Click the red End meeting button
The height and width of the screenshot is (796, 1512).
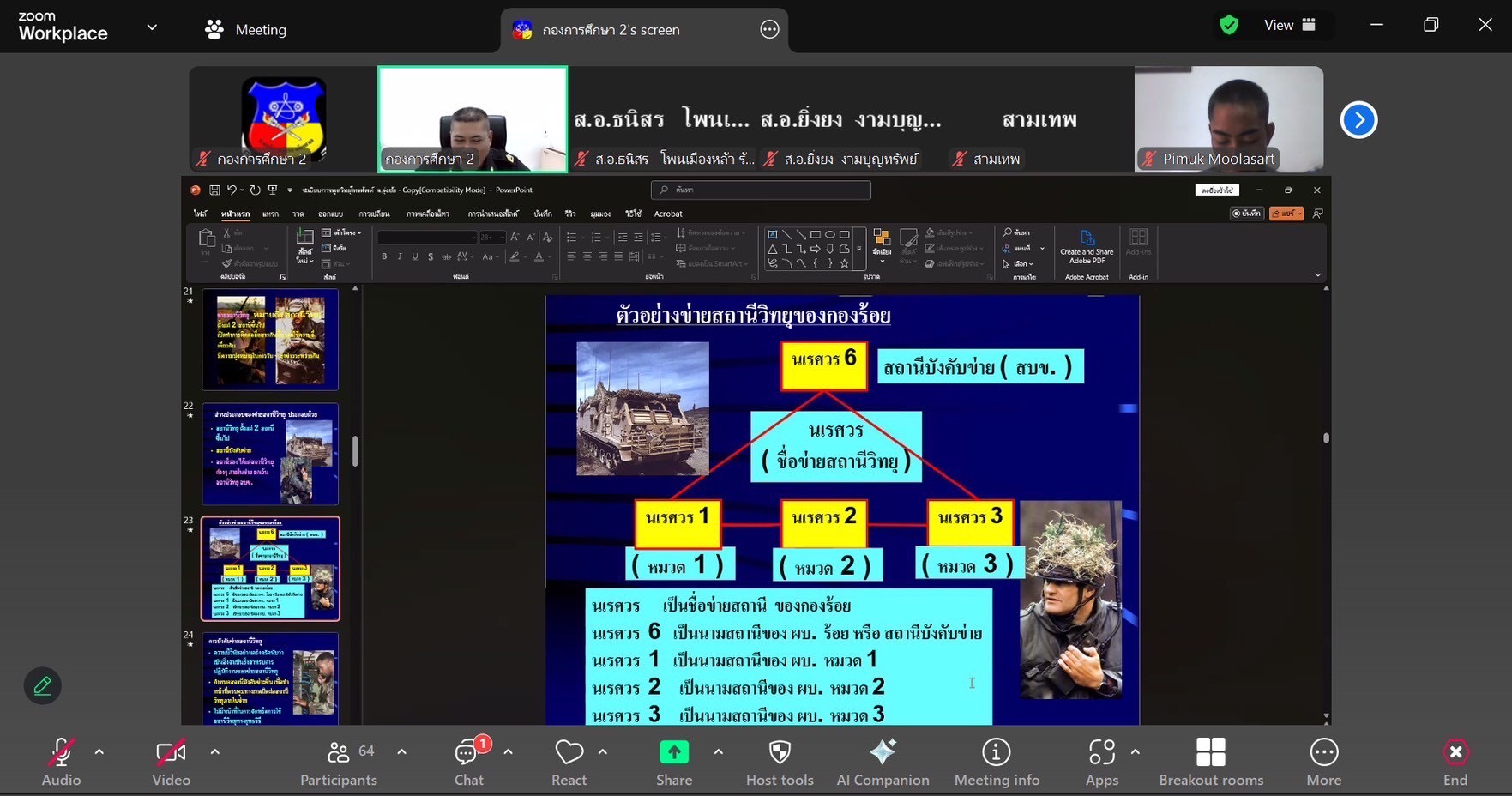[x=1455, y=761]
